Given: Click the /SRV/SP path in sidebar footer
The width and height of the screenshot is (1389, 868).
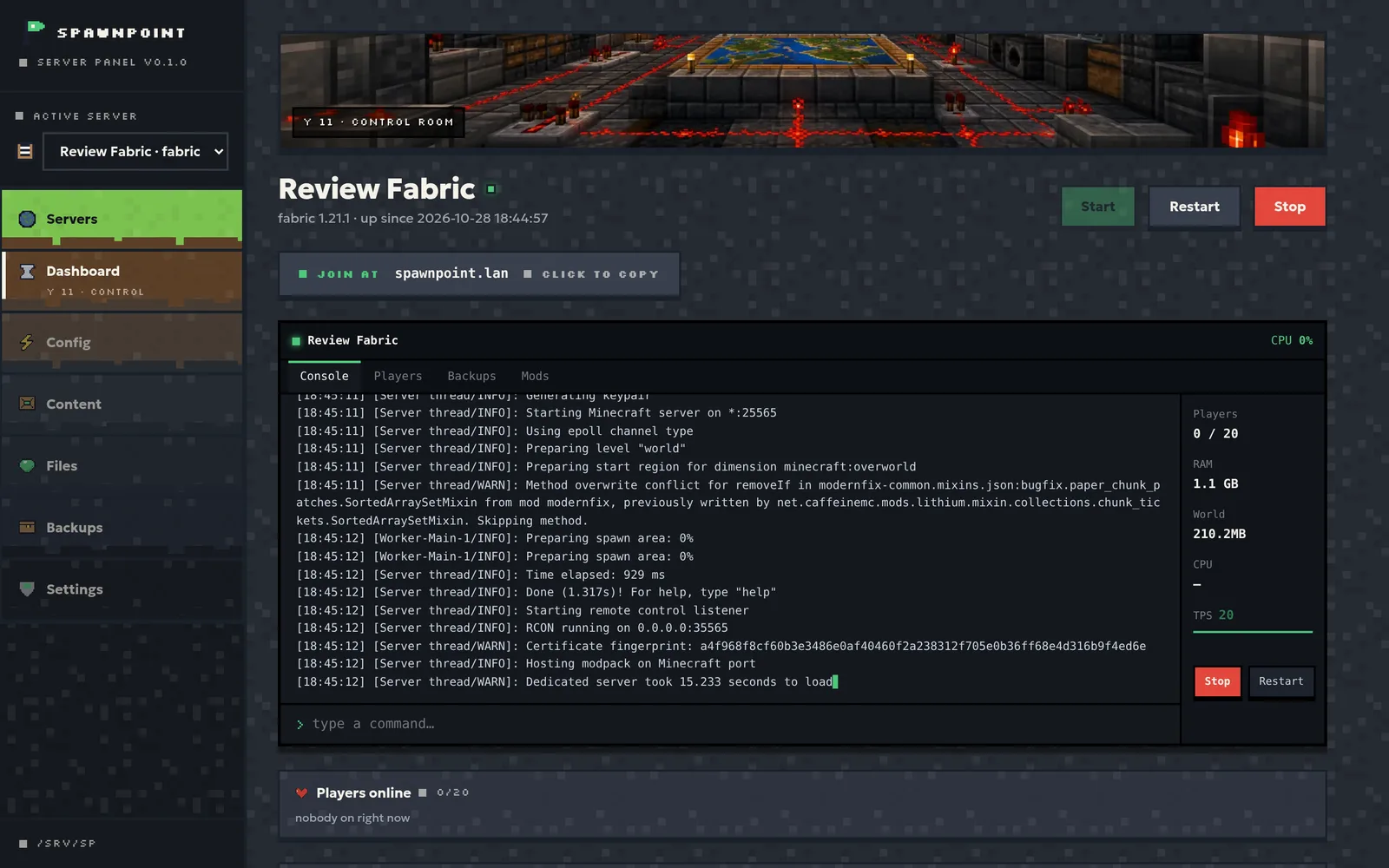Looking at the screenshot, I should tap(66, 843).
